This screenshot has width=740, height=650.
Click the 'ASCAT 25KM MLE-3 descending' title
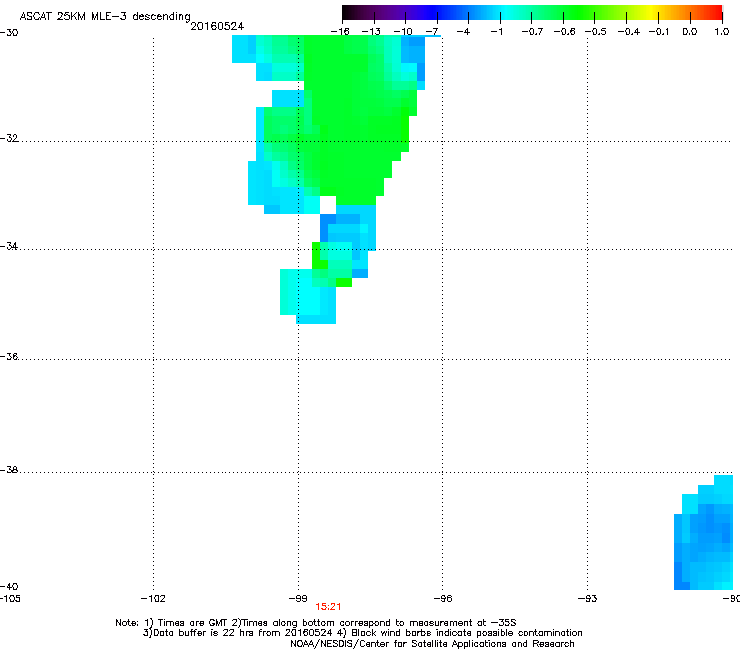pyautogui.click(x=105, y=17)
